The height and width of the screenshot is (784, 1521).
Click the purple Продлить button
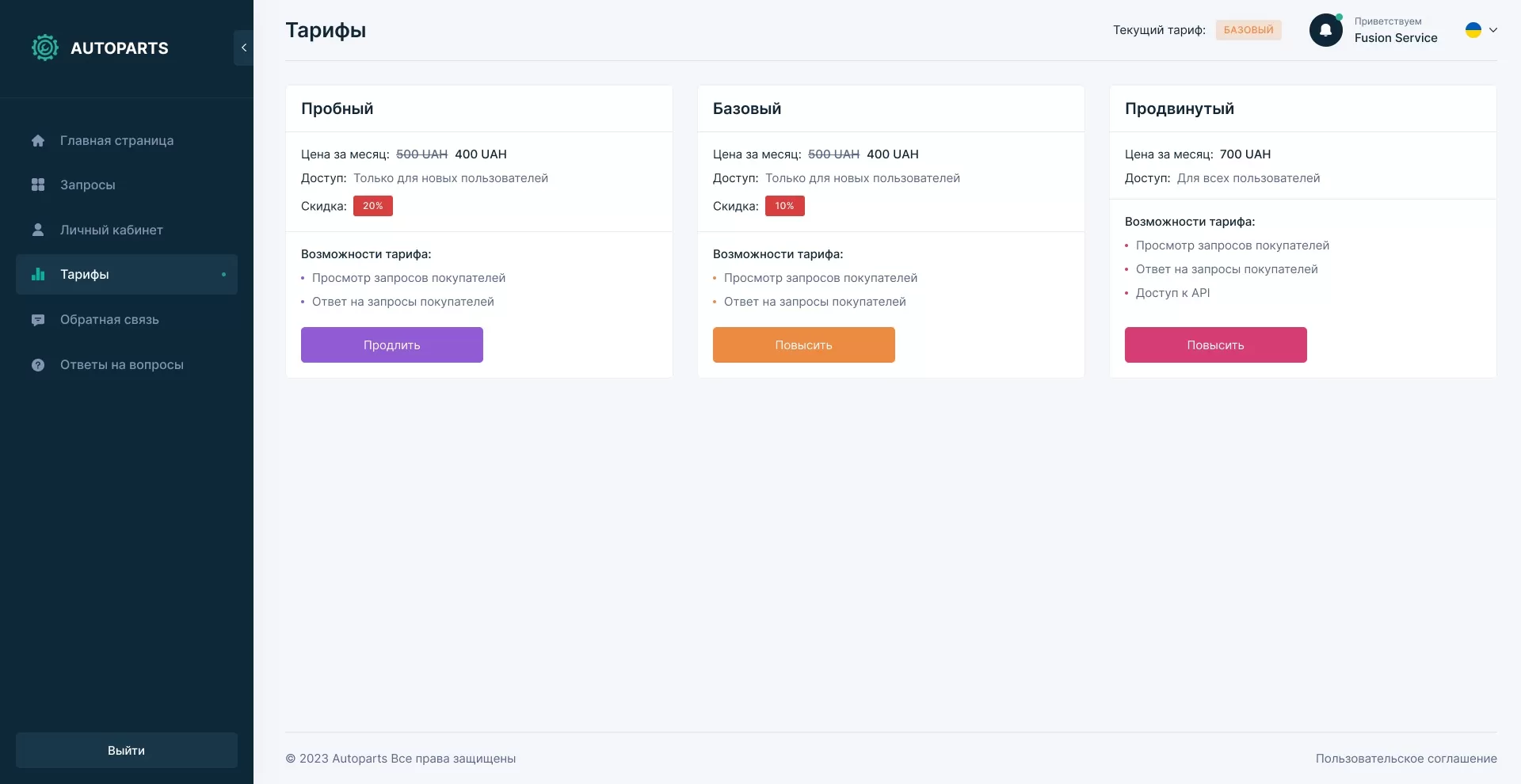pos(392,345)
